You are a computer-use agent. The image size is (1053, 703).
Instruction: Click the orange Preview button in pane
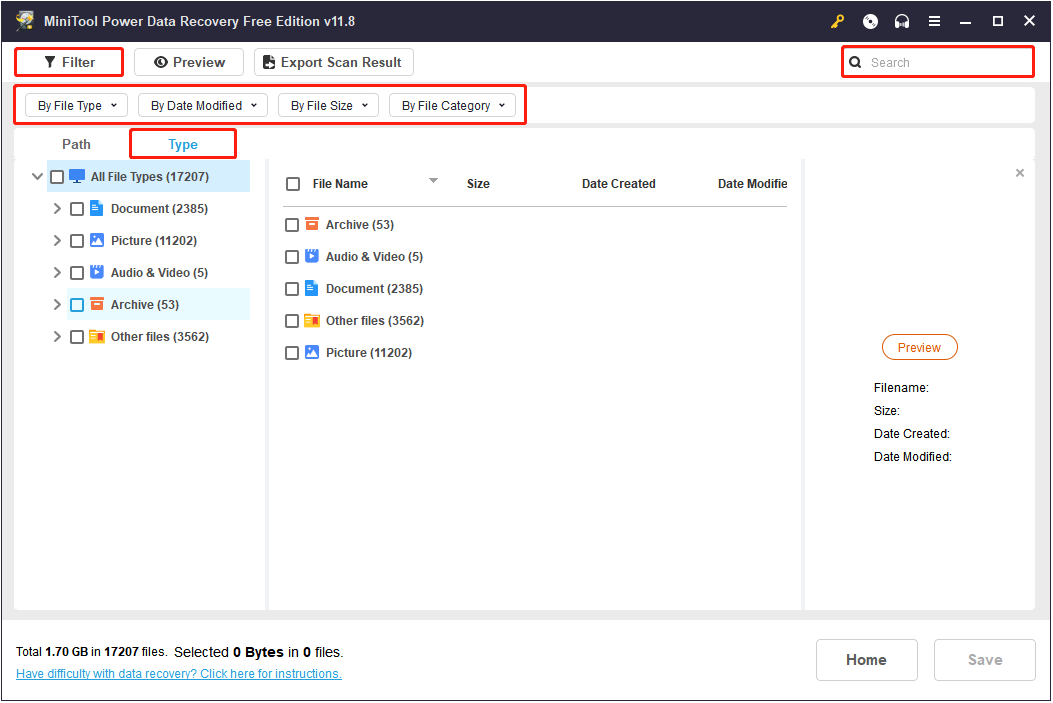pyautogui.click(x=919, y=348)
